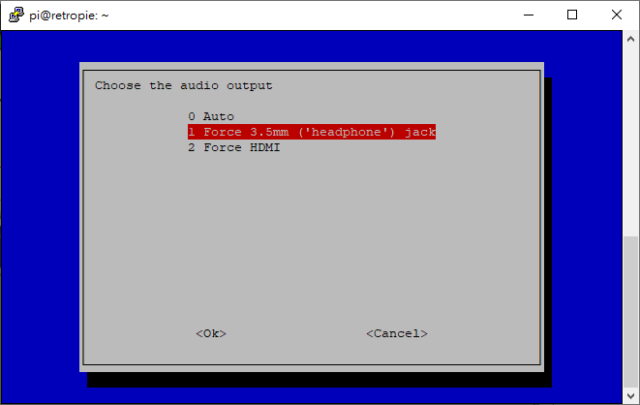
Task: Click empty title bar space beside the title
Action: (x=310, y=15)
